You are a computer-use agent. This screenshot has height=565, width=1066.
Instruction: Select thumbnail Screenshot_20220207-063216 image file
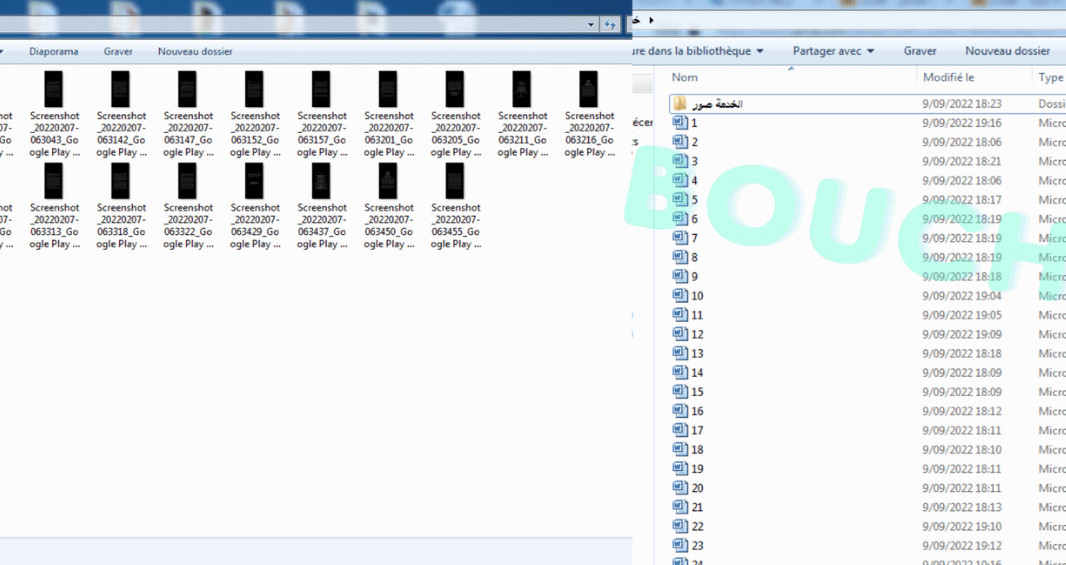[589, 89]
